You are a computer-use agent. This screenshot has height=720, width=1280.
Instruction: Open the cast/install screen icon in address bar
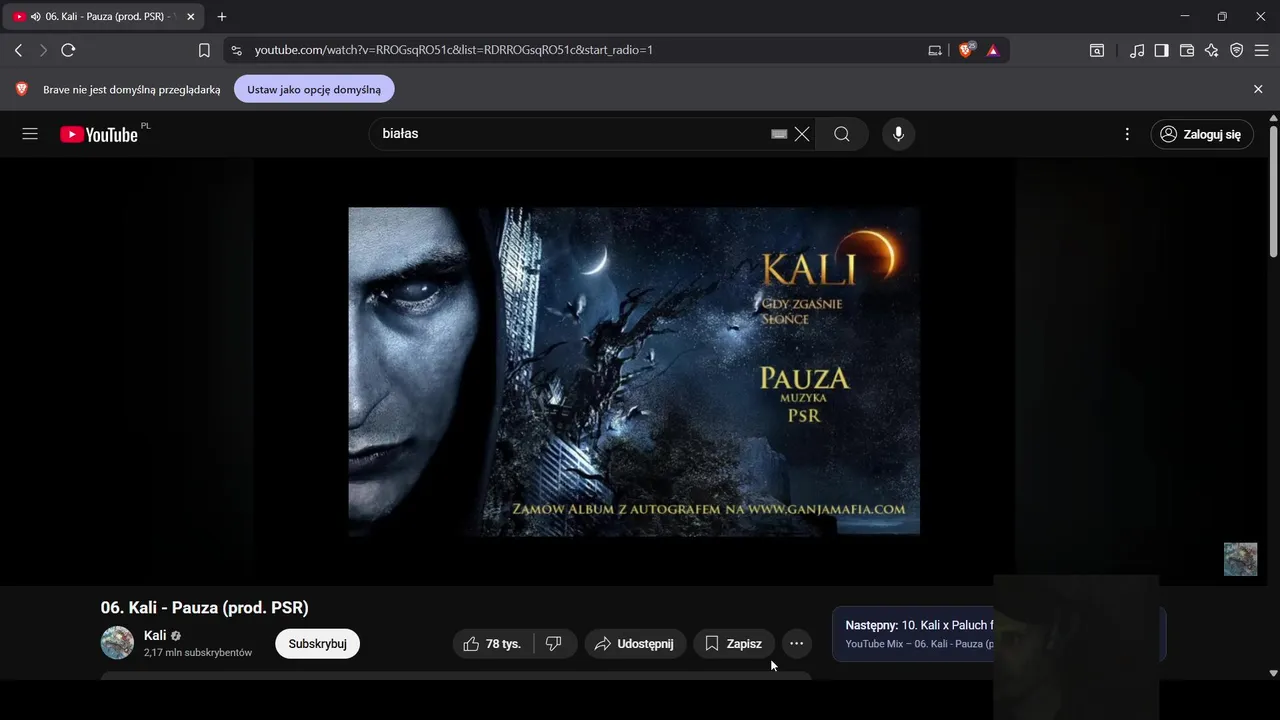935,50
